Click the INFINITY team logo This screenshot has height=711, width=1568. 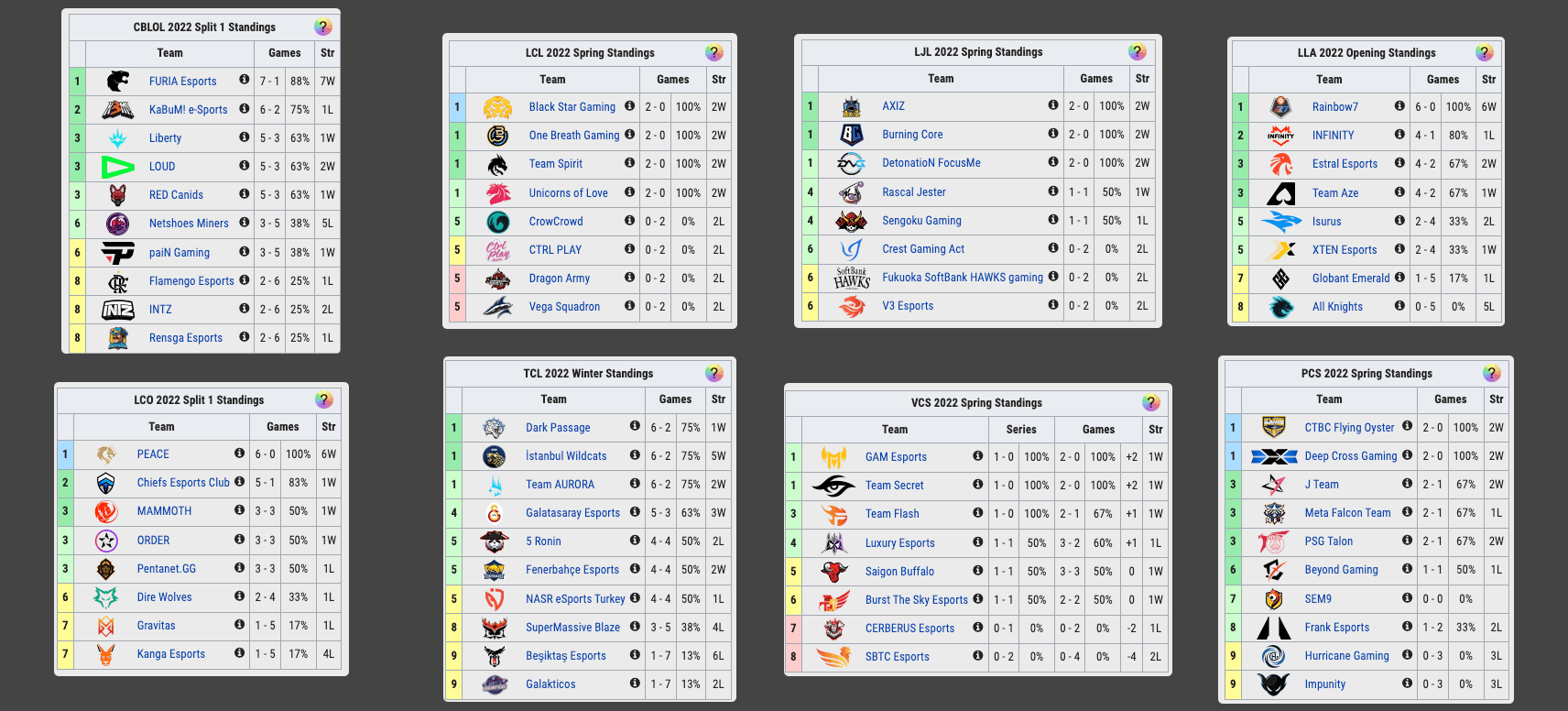[1280, 136]
